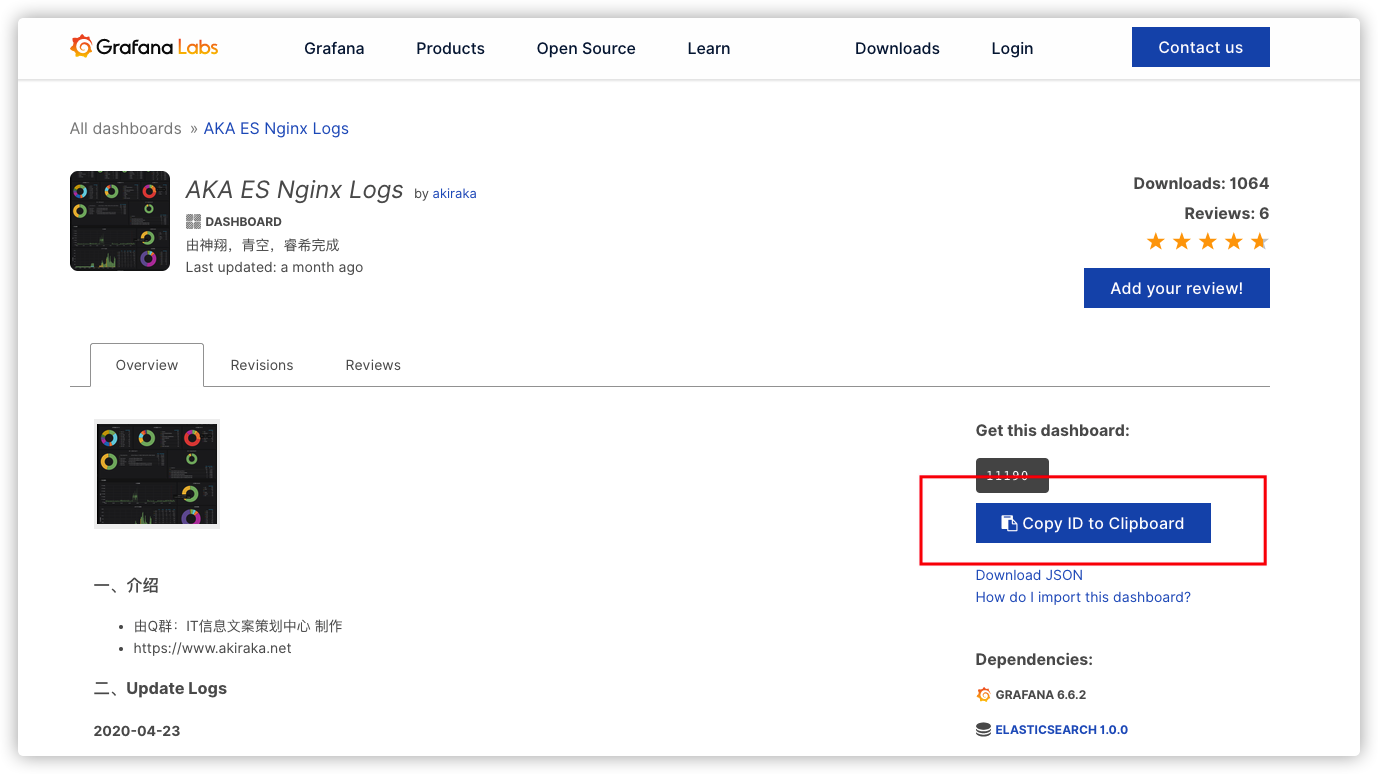
Task: Open the Open Source menu
Action: (x=586, y=48)
